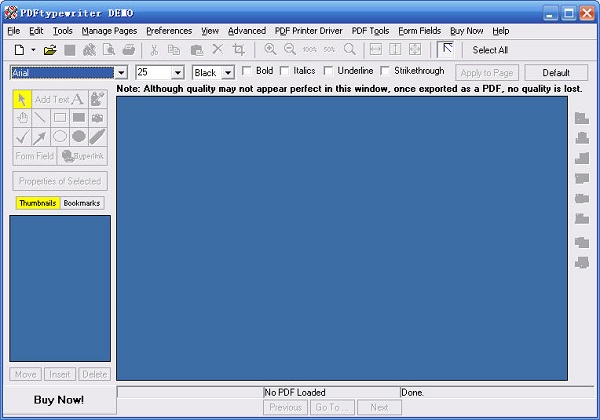This screenshot has width=600, height=420.
Task: Click the Printer toolbar icon
Action: click(129, 50)
